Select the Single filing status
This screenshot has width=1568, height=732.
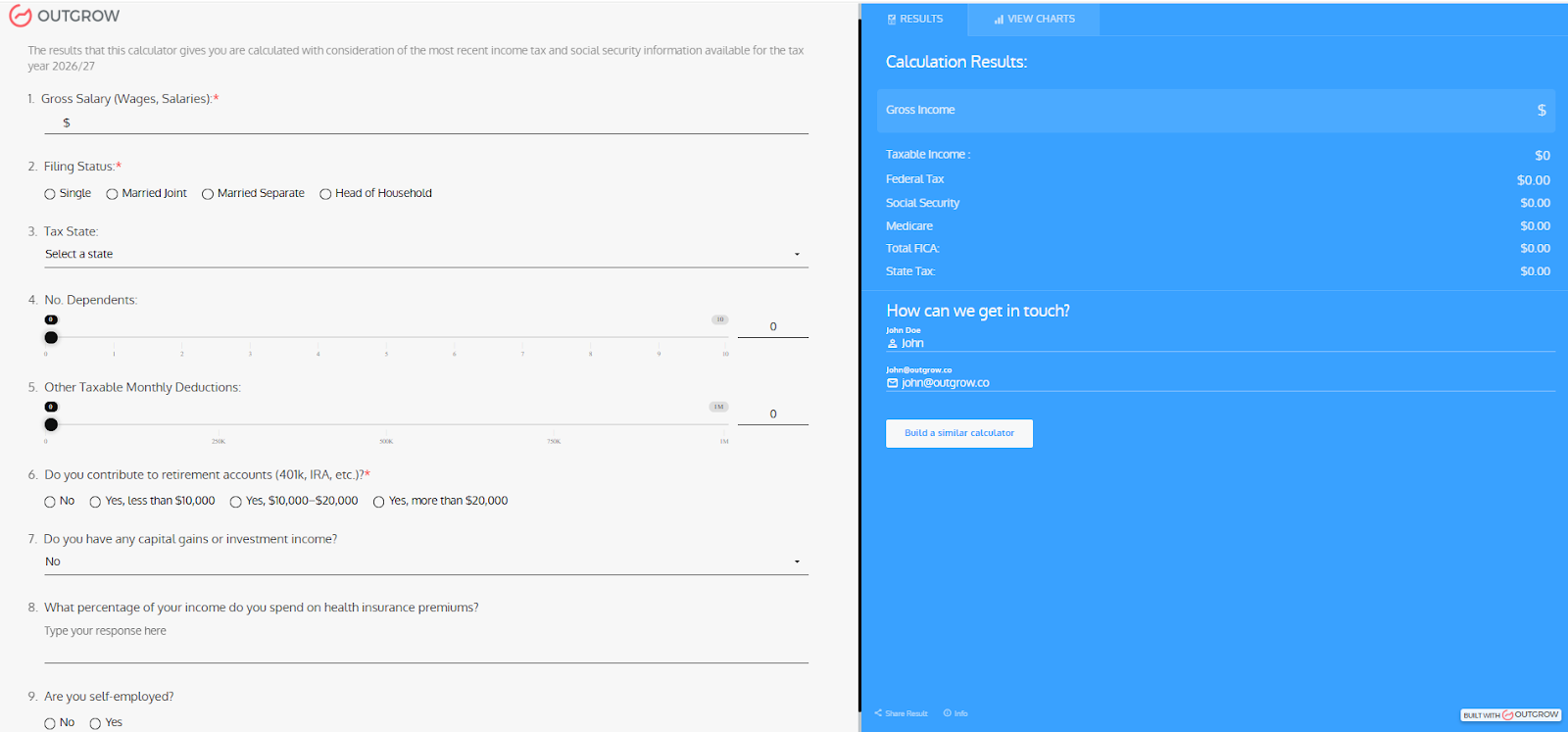point(50,194)
